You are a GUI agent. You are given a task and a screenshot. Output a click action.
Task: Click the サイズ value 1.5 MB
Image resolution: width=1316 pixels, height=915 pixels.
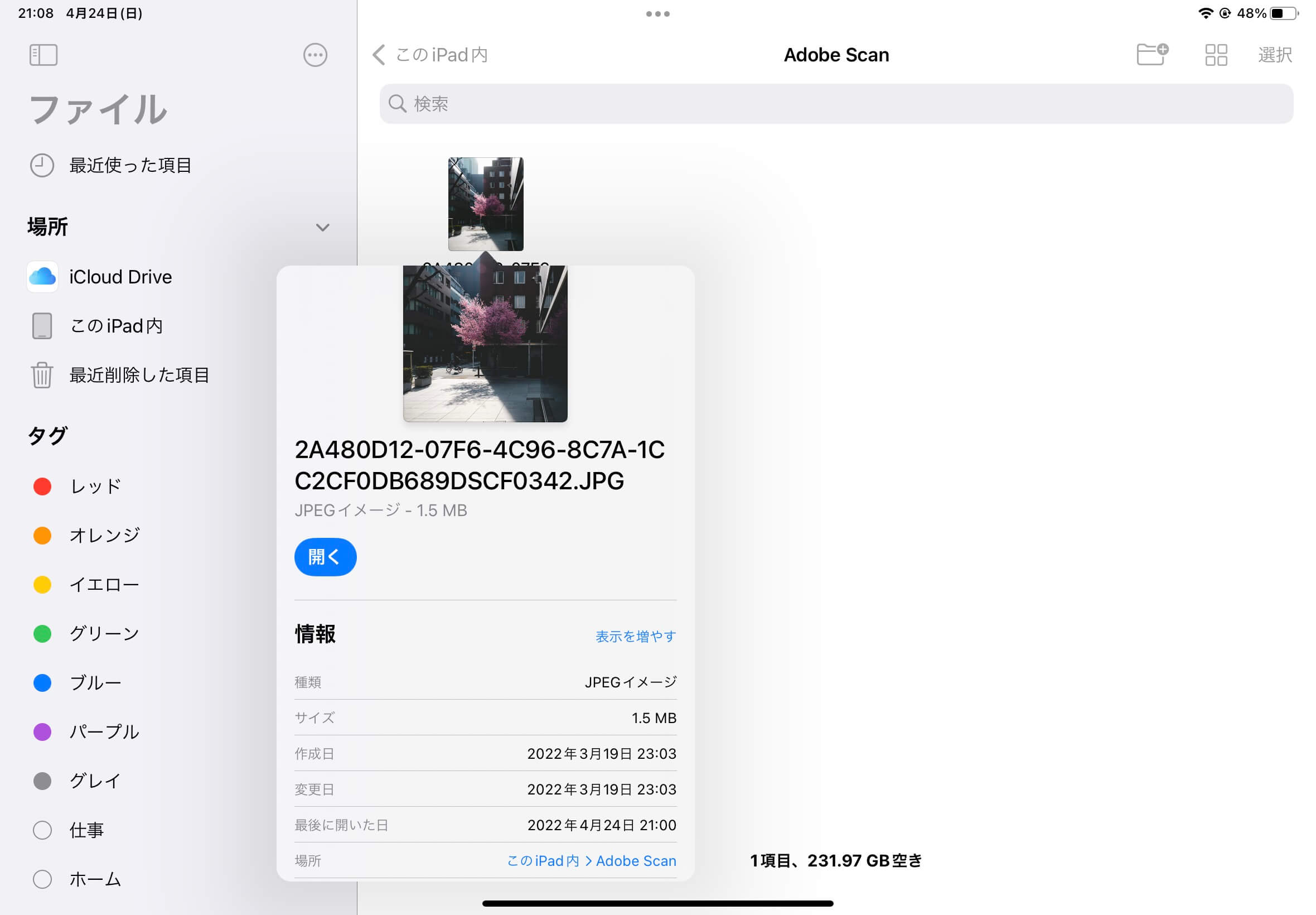(654, 718)
